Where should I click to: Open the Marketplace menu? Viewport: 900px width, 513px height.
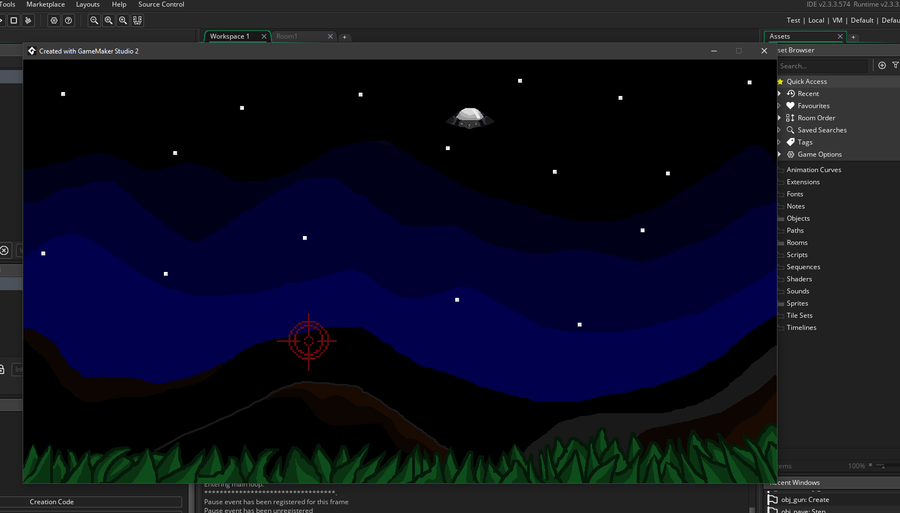pyautogui.click(x=45, y=4)
